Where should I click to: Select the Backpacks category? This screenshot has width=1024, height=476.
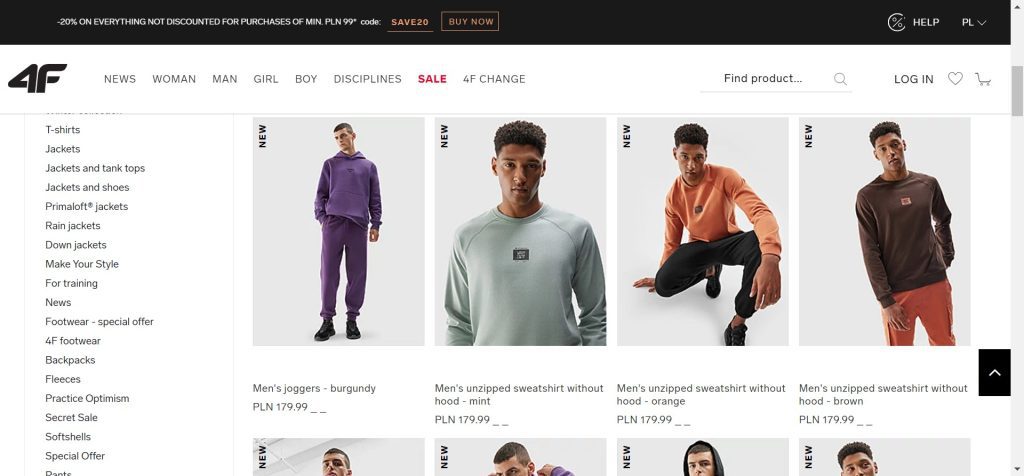point(70,360)
